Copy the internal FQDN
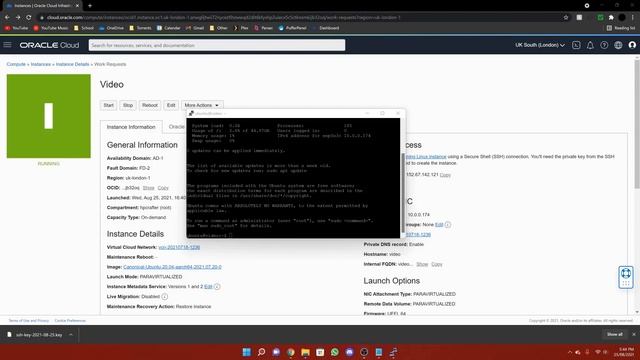Image resolution: width=640 pixels, height=360 pixels. point(437,264)
